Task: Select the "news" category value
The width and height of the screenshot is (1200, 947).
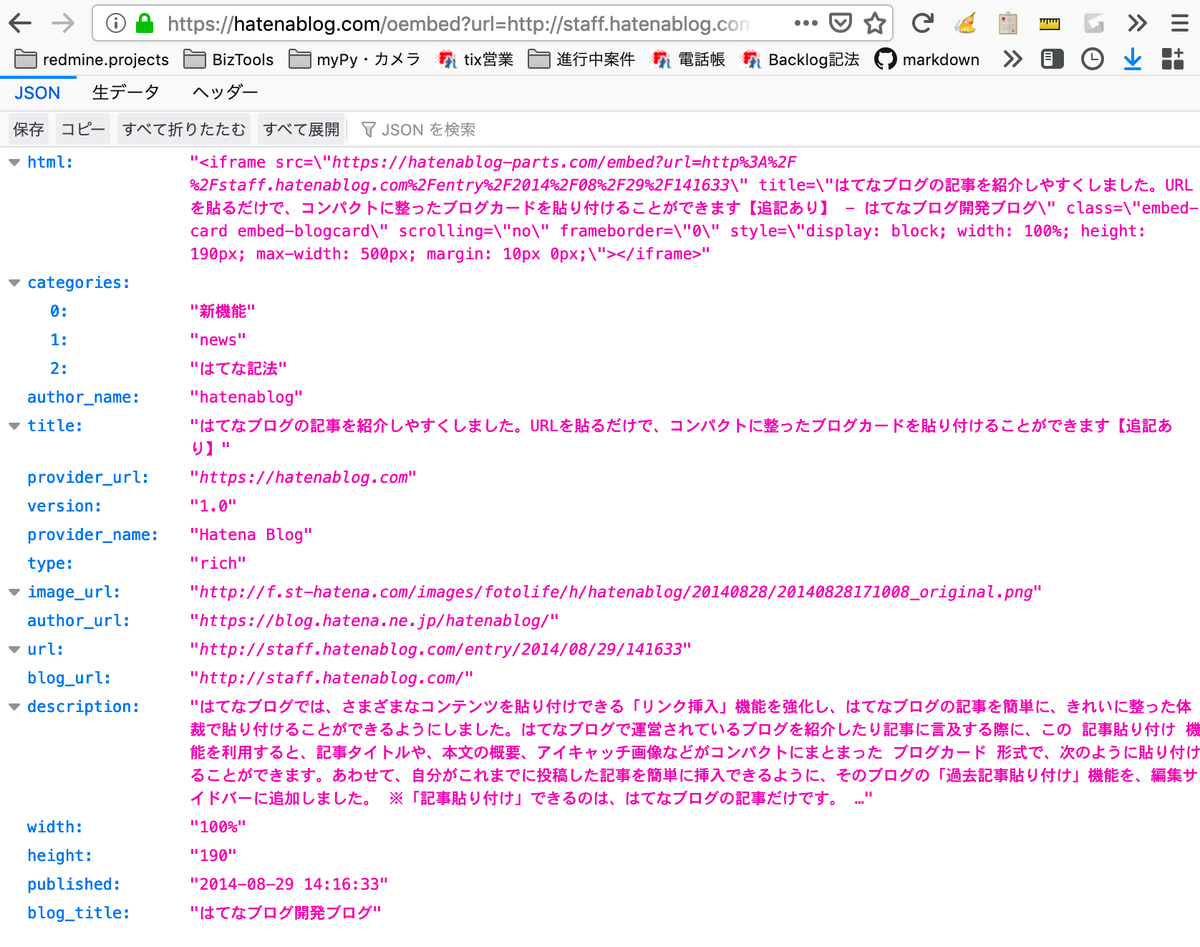Action: tap(218, 340)
